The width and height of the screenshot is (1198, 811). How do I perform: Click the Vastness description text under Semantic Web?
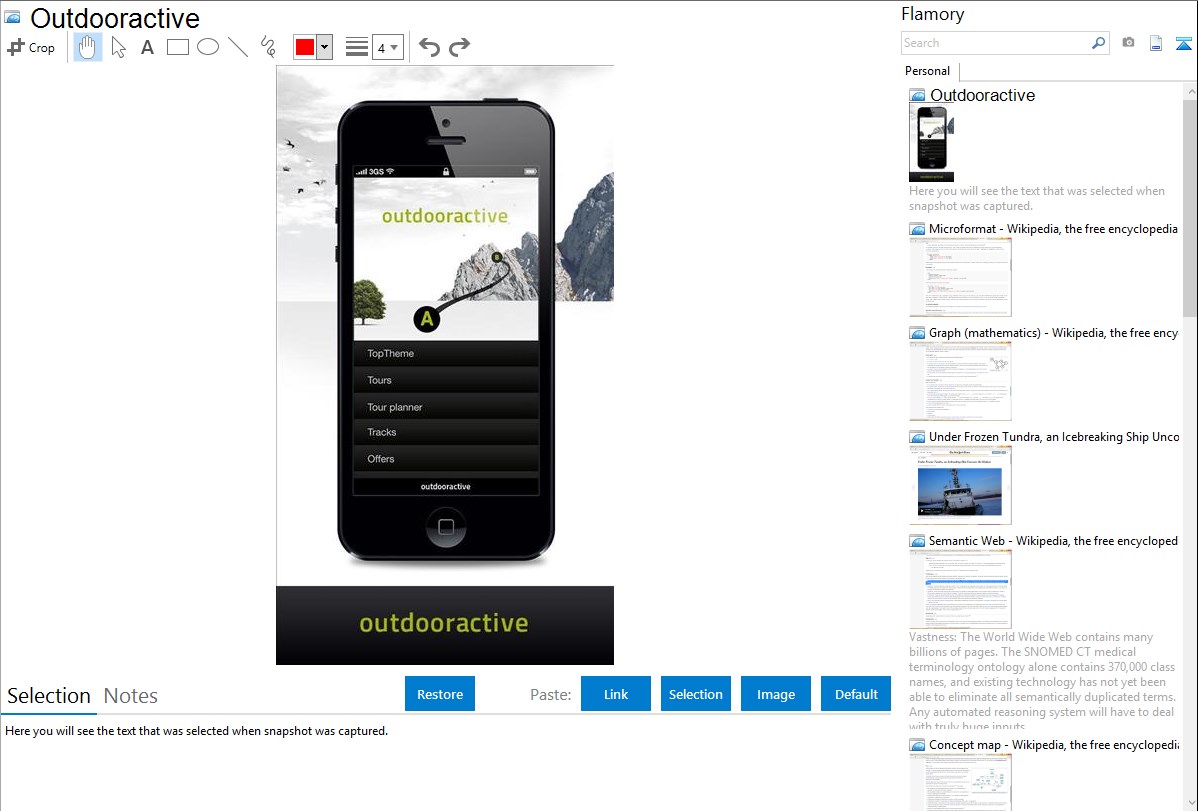[1043, 681]
